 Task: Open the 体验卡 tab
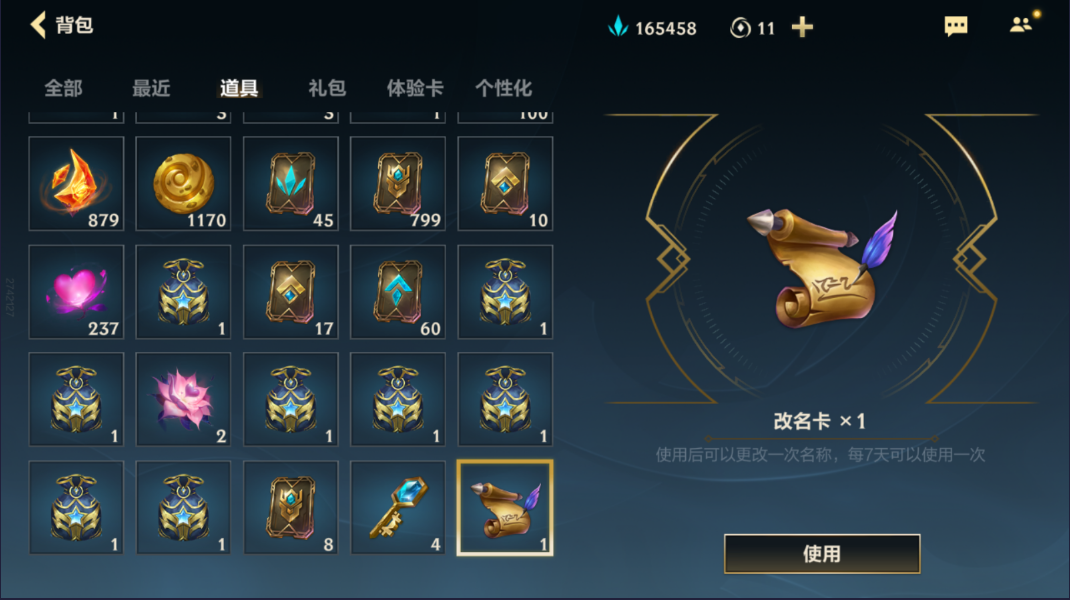(415, 88)
